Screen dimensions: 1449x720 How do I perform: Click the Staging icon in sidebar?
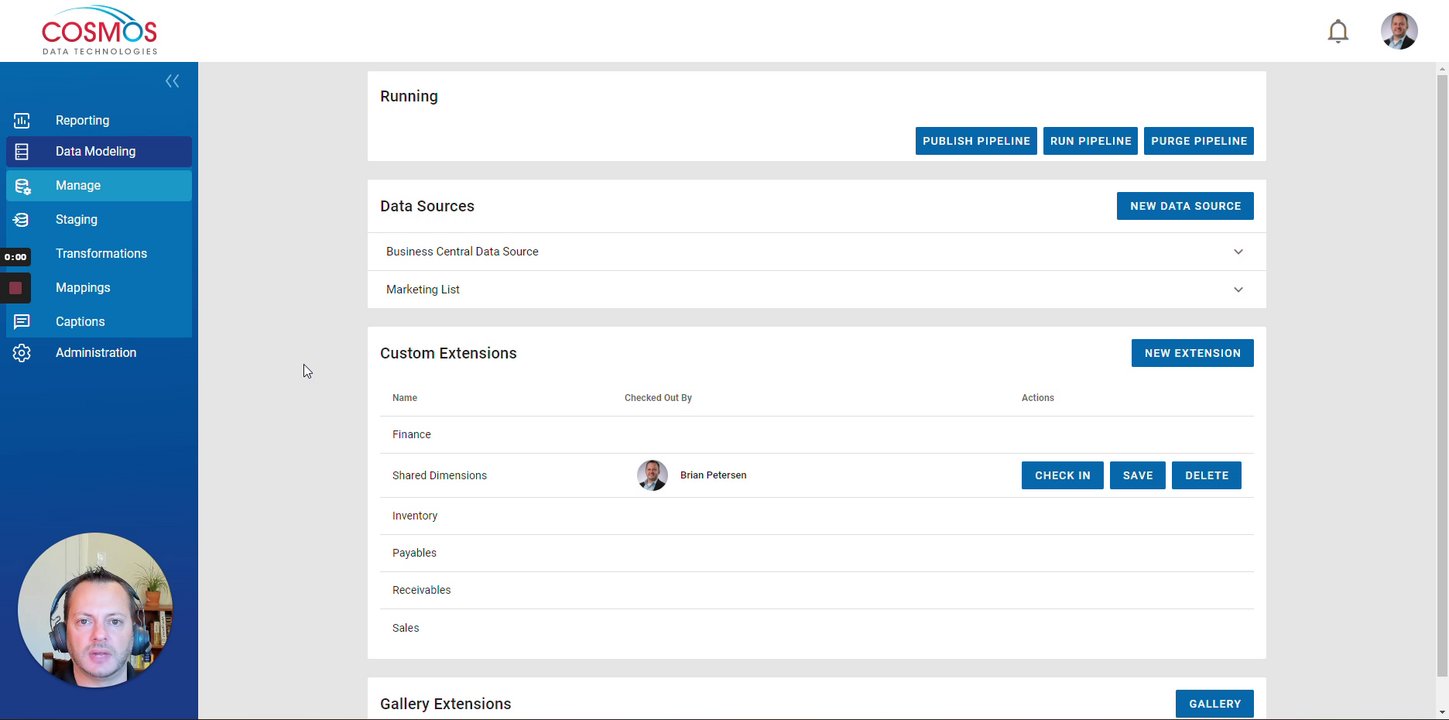[22, 220]
